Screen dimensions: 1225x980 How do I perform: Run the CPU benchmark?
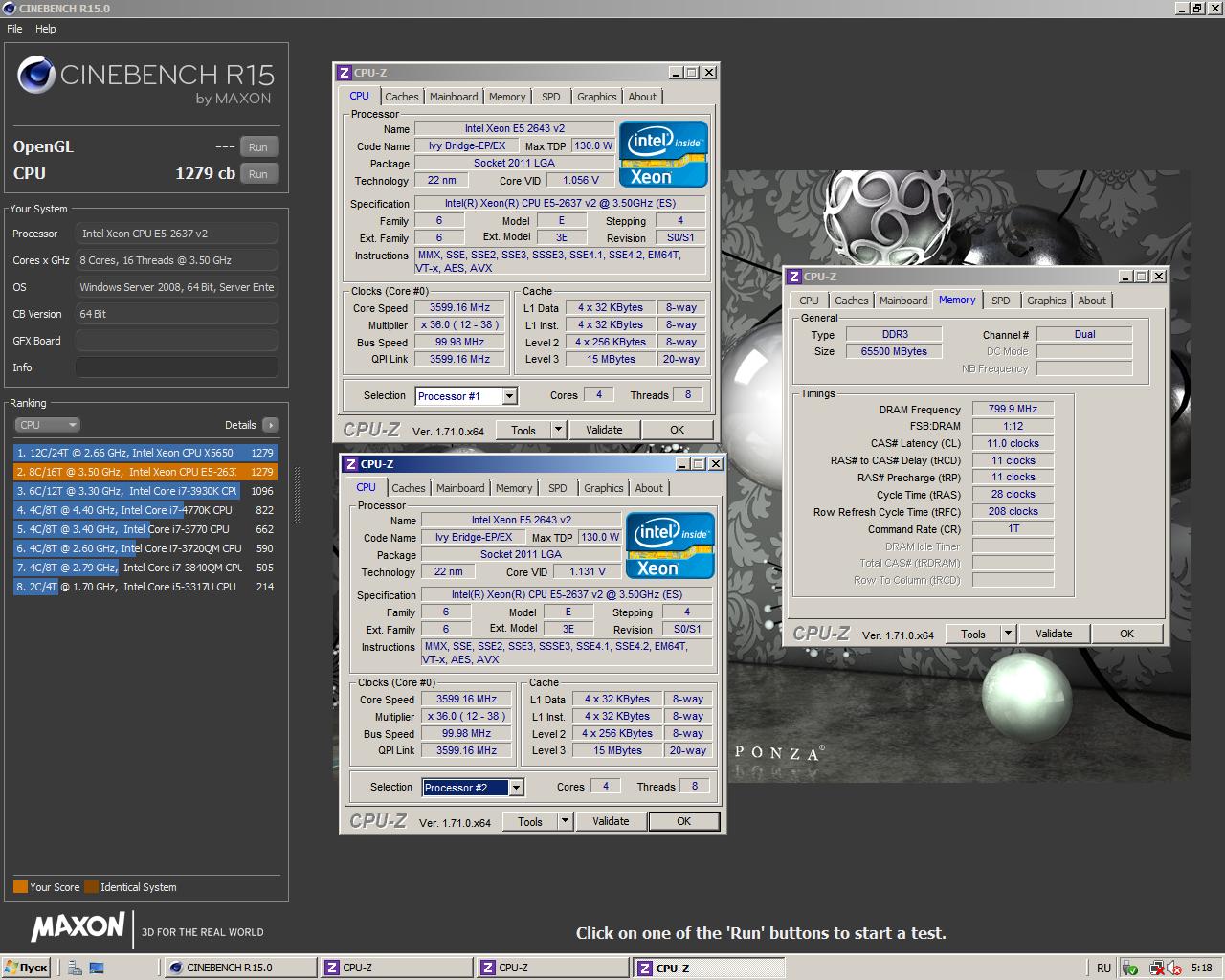click(x=258, y=174)
